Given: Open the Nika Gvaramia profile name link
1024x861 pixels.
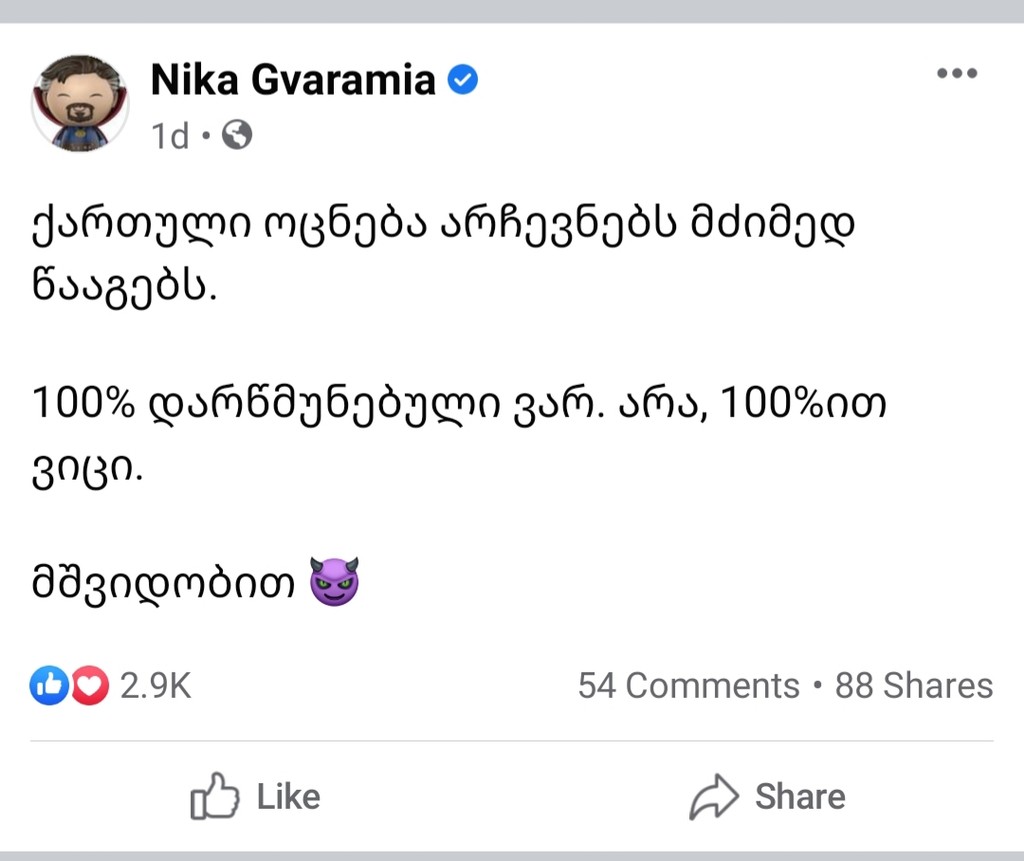Looking at the screenshot, I should point(293,80).
